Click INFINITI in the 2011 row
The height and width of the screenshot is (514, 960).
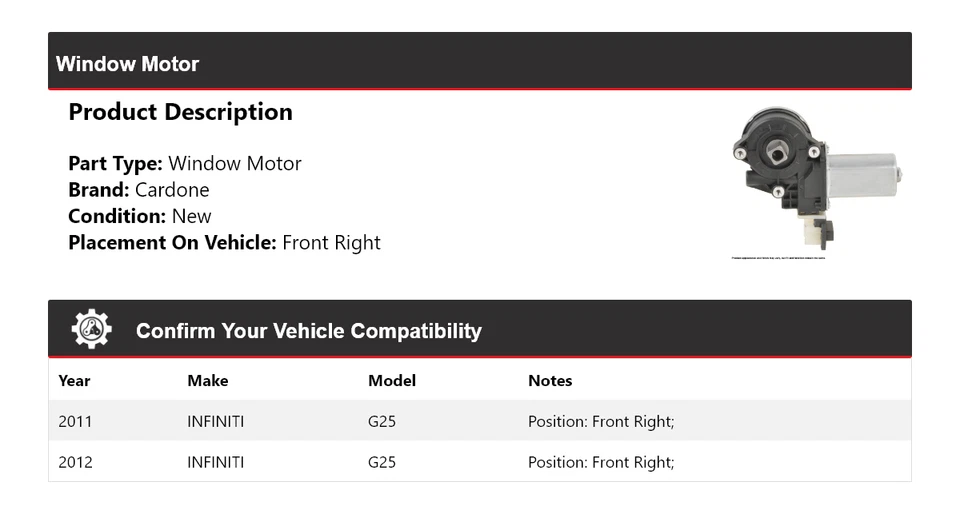[215, 422]
